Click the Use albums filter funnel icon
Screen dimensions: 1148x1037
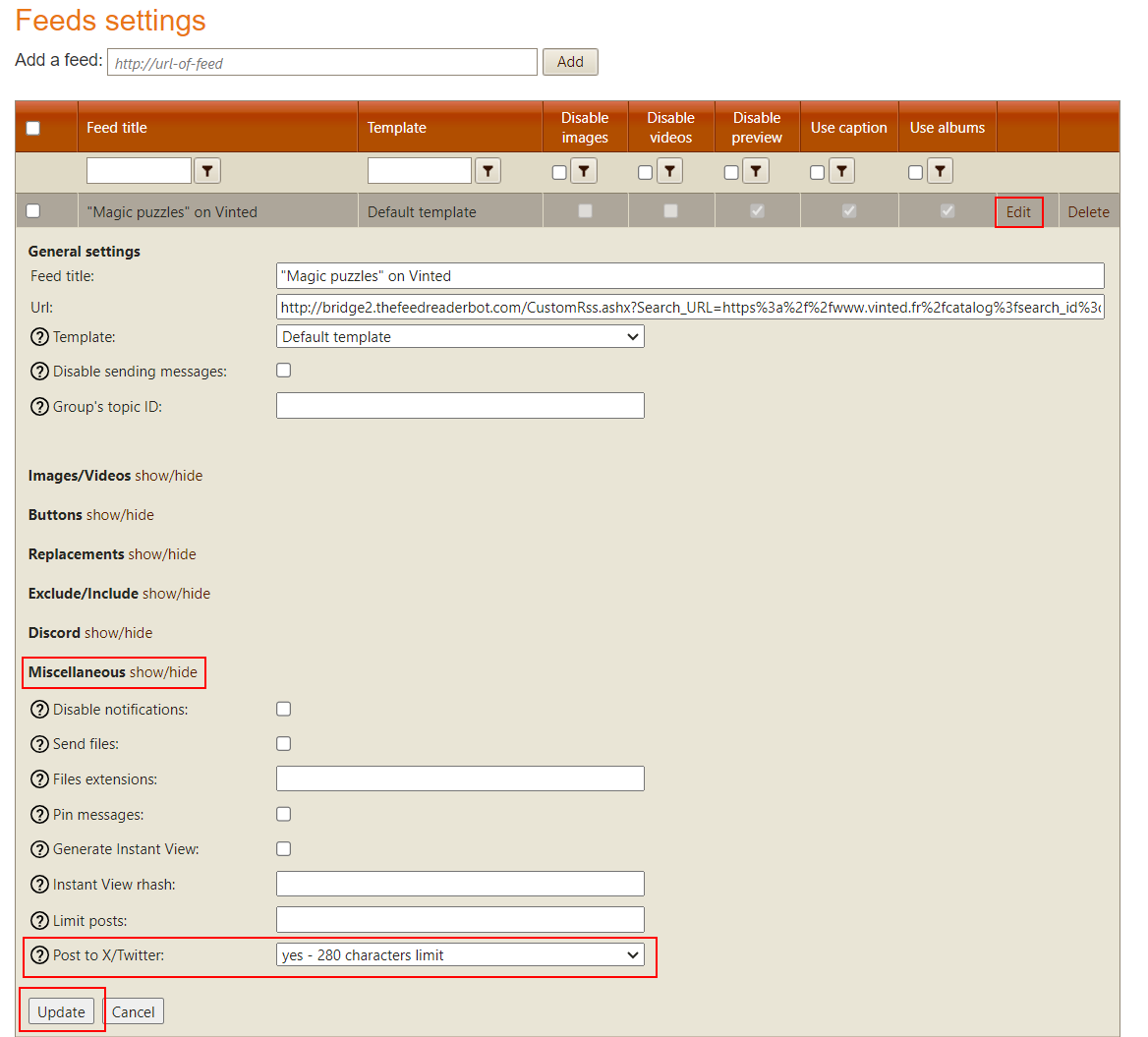(x=940, y=172)
